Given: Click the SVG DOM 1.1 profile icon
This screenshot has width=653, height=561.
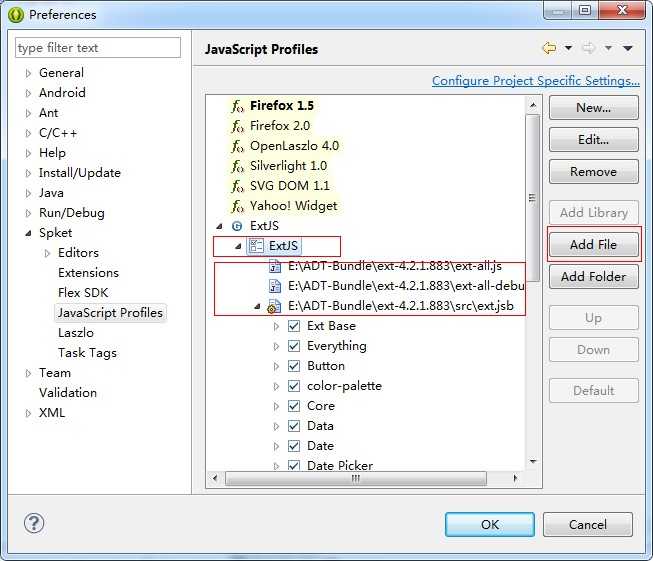Looking at the screenshot, I should (x=237, y=186).
